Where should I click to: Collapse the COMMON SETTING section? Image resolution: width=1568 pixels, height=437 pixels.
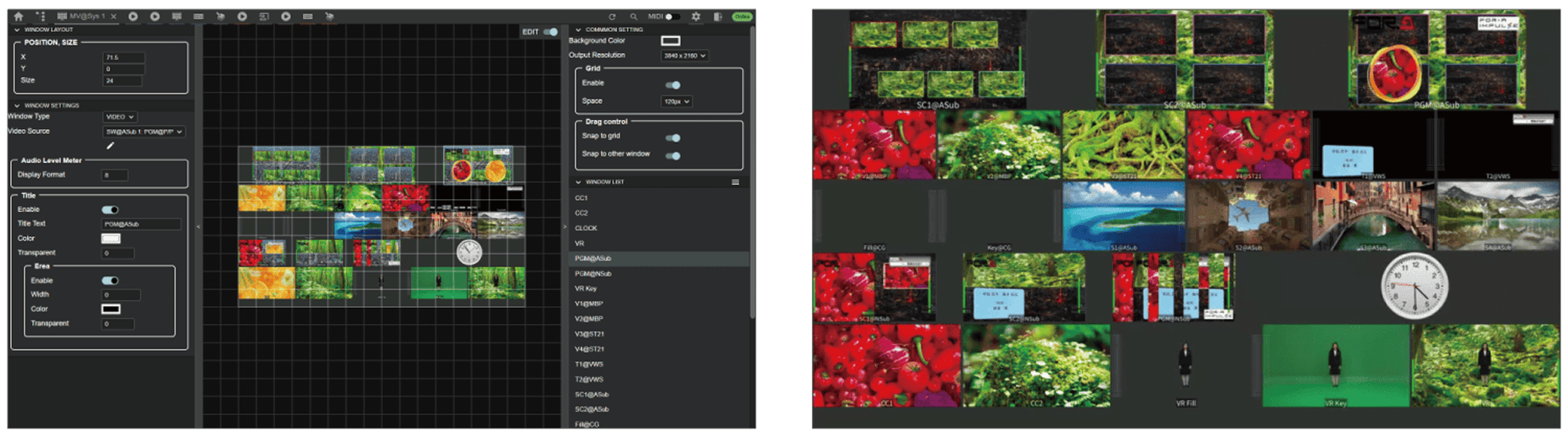(578, 30)
